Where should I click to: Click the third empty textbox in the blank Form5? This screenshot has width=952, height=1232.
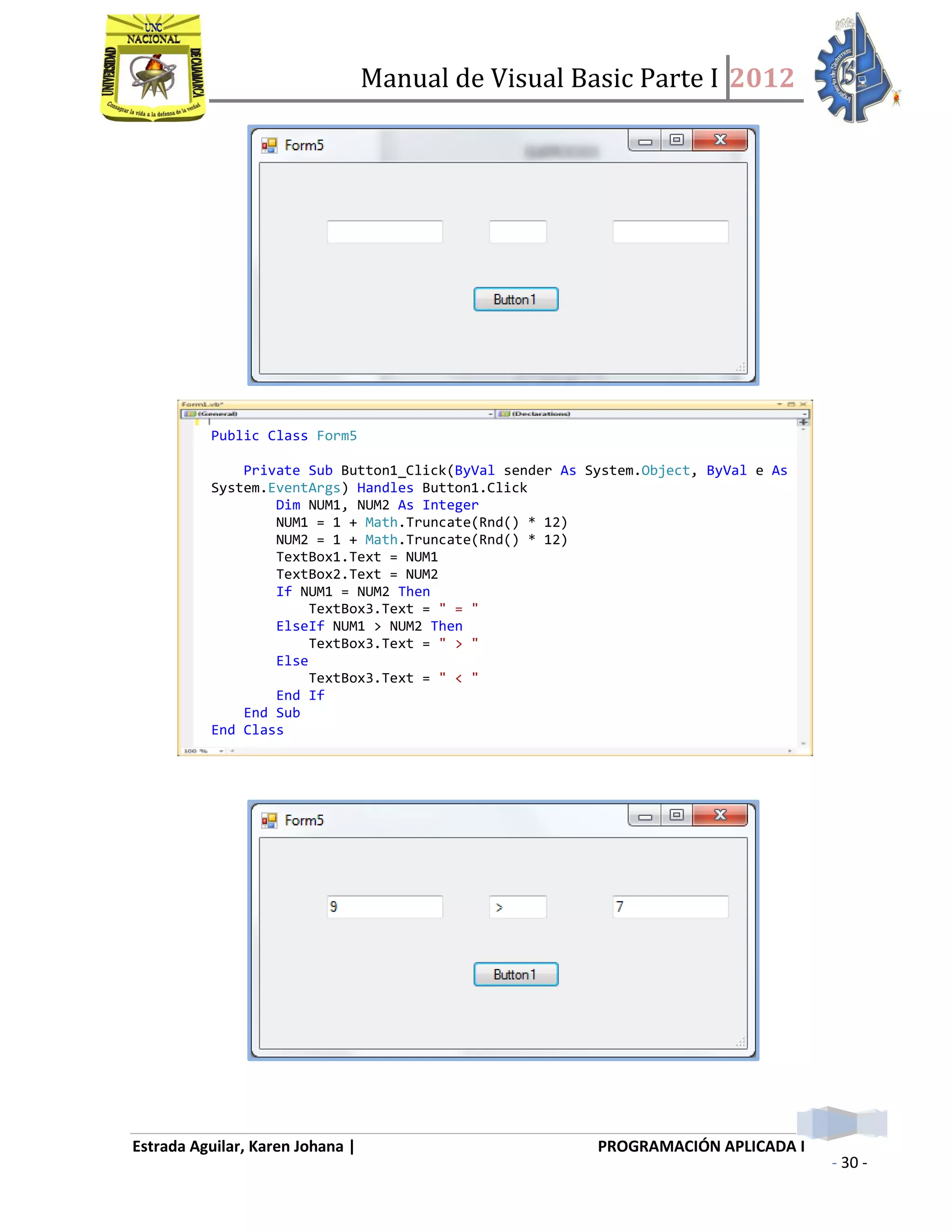click(671, 232)
